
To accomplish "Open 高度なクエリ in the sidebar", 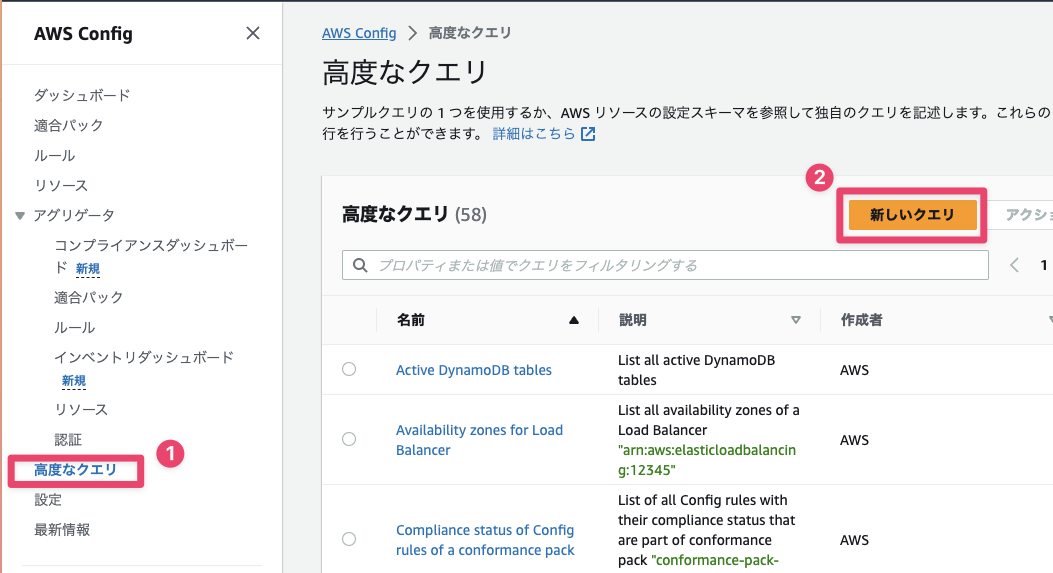I will 75,470.
